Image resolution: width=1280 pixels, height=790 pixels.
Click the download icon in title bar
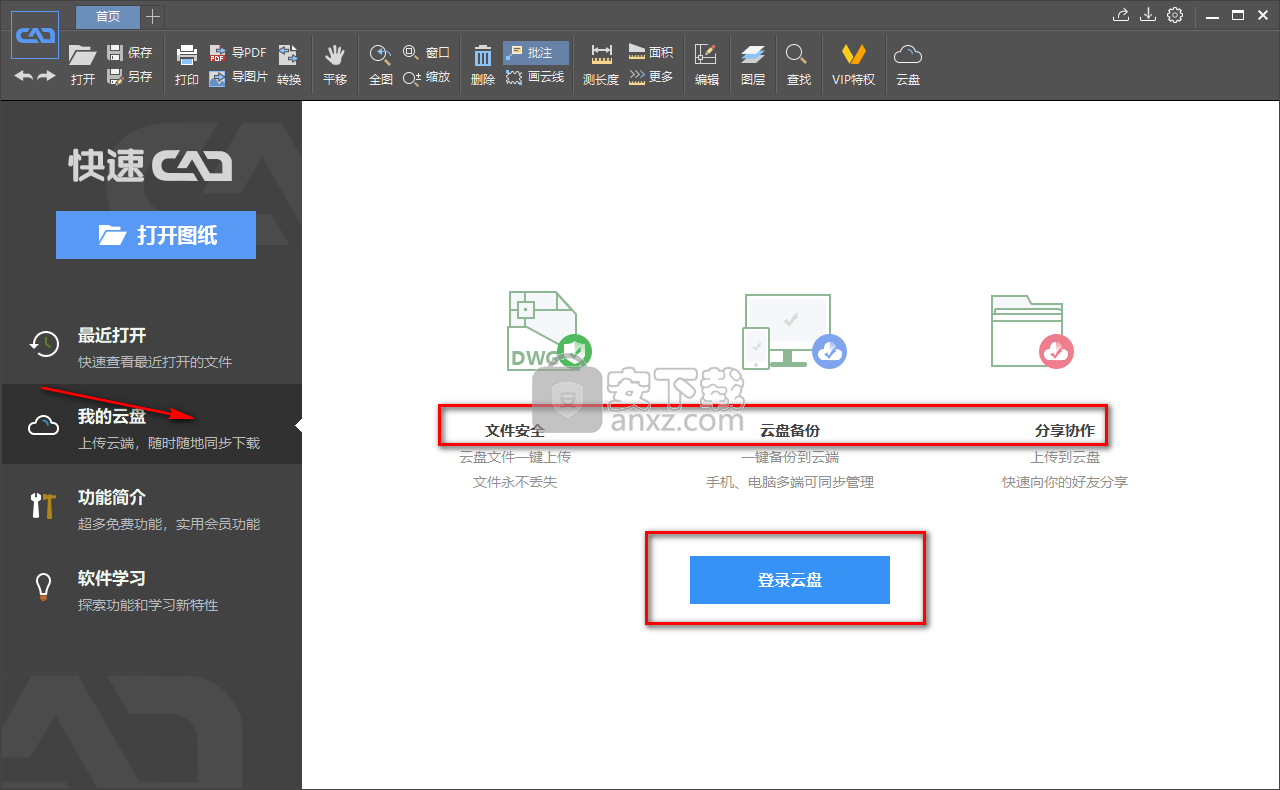pyautogui.click(x=1148, y=15)
